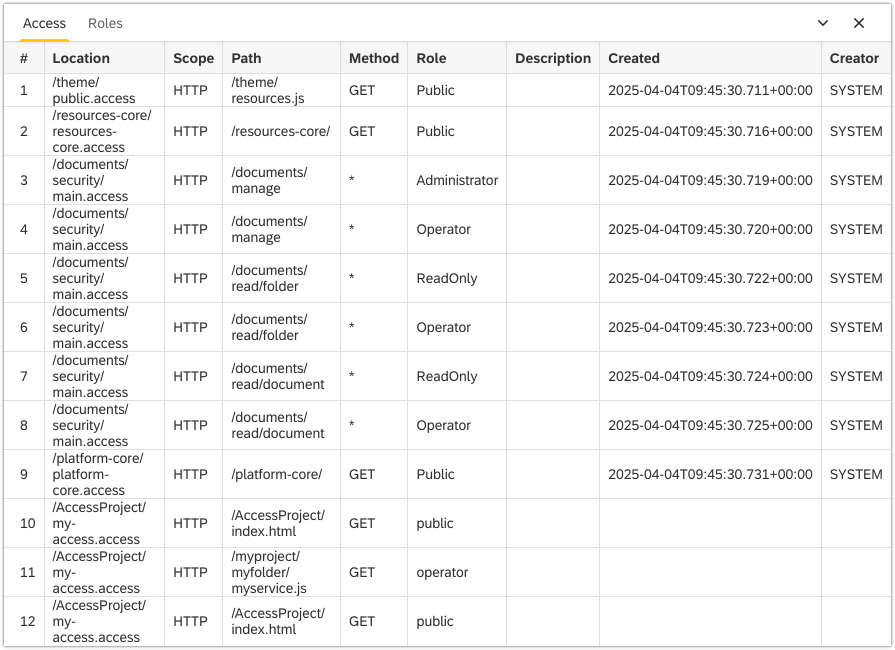Screen dimensions: 895x650
Task: Close the Access panel with X
Action: click(x=858, y=23)
